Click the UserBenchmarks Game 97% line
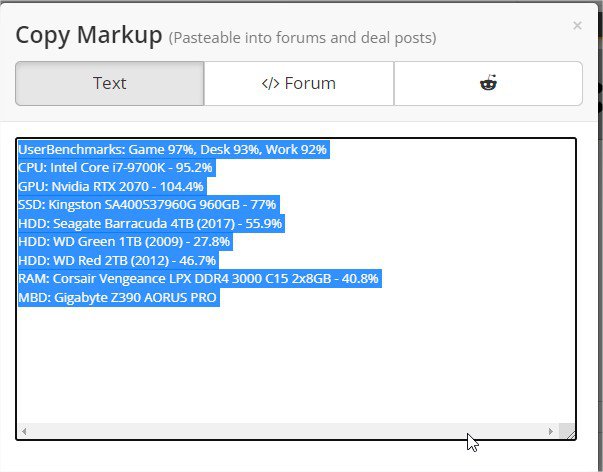603x472 pixels. click(x=172, y=149)
